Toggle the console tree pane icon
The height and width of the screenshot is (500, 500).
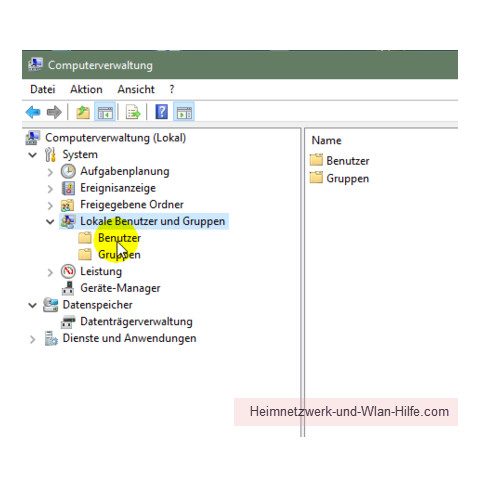click(x=105, y=112)
